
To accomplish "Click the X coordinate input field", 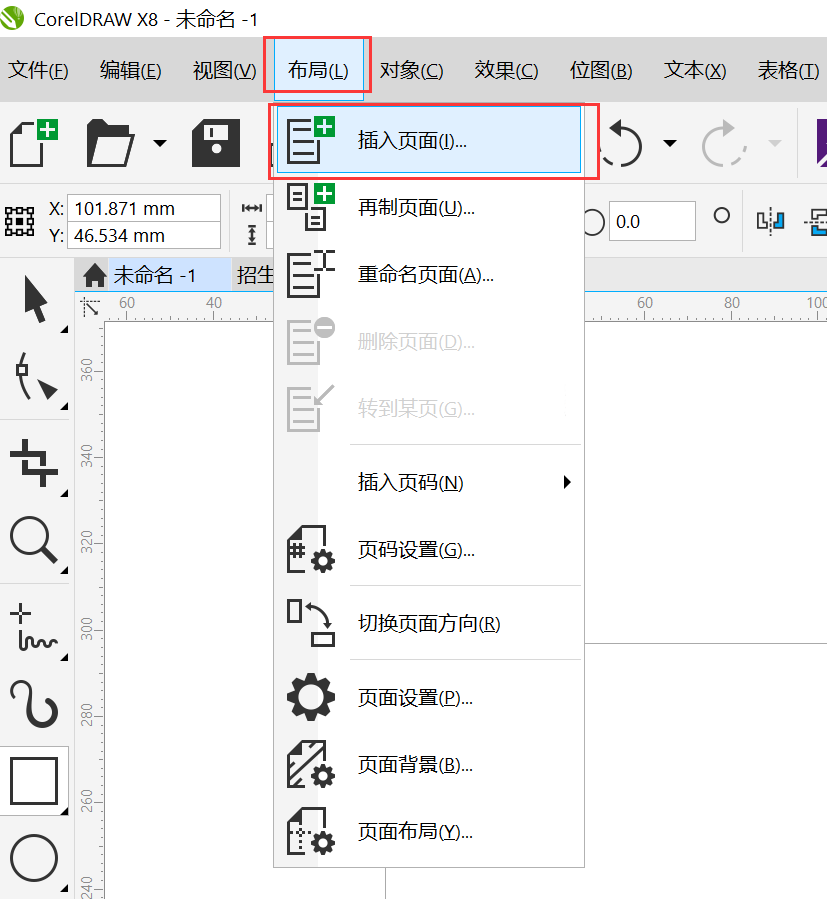I will (143, 208).
